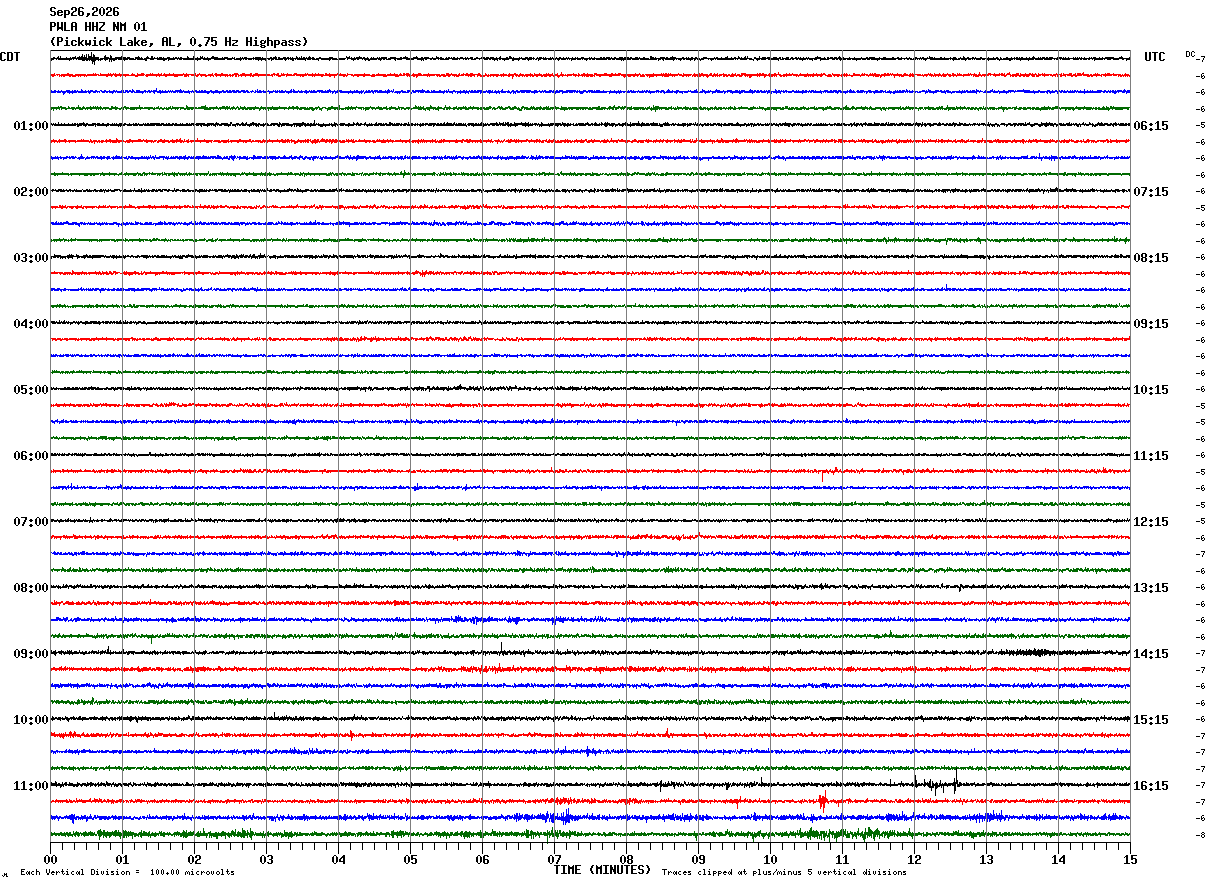Screen dimensions: 1210x886
Task: Click minute 07 on the time axis
Action: click(x=554, y=859)
